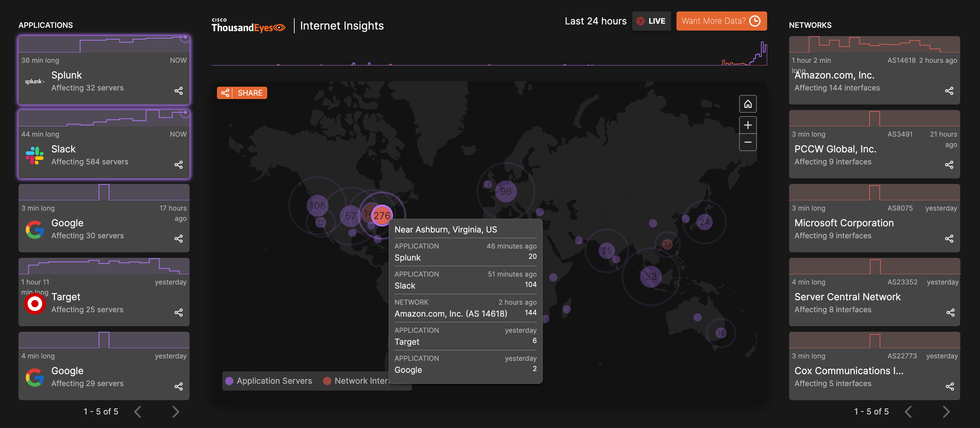Click the 276 cluster on map
This screenshot has width=980, height=428.
click(381, 215)
